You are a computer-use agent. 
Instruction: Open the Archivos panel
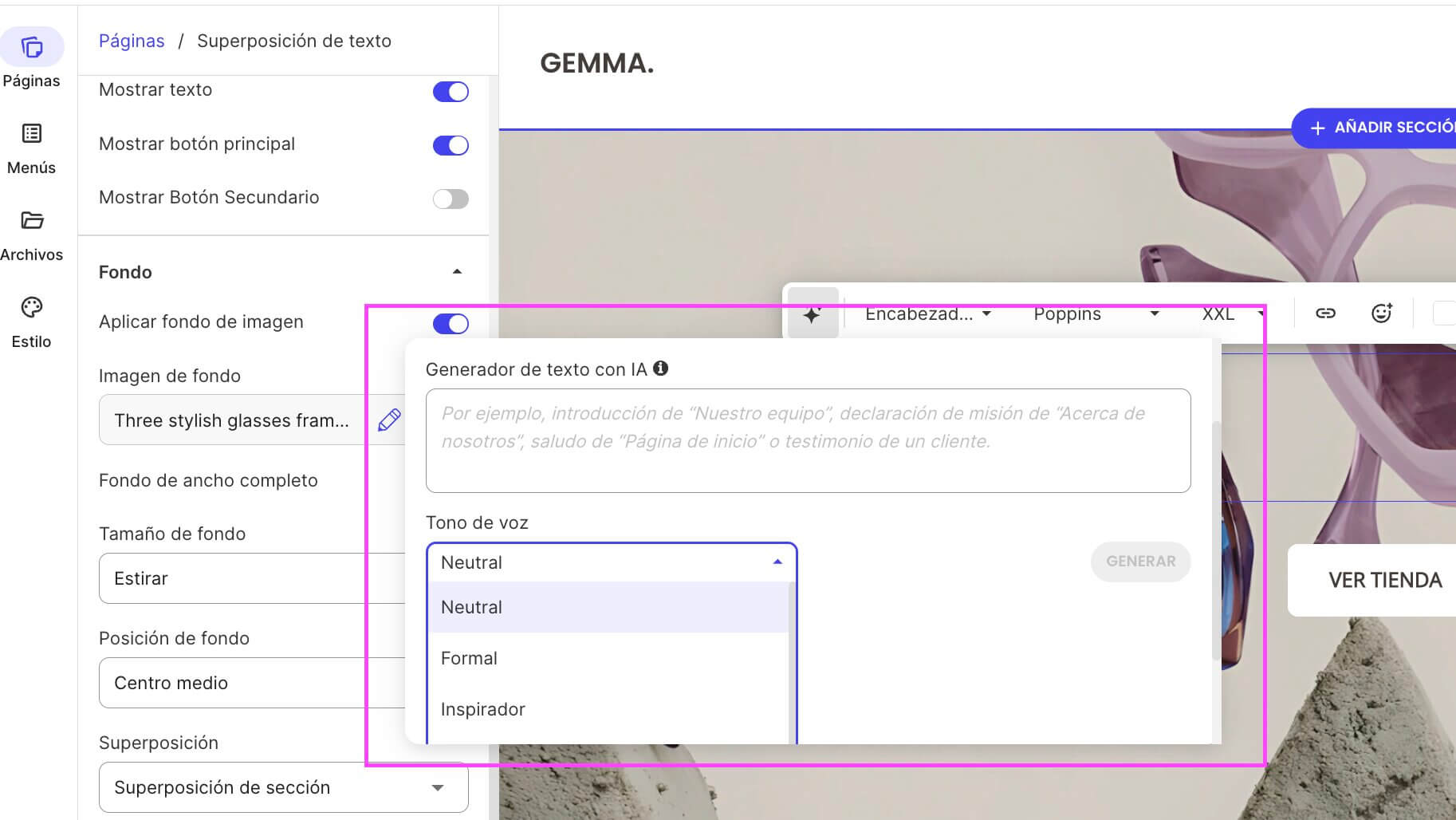(32, 232)
